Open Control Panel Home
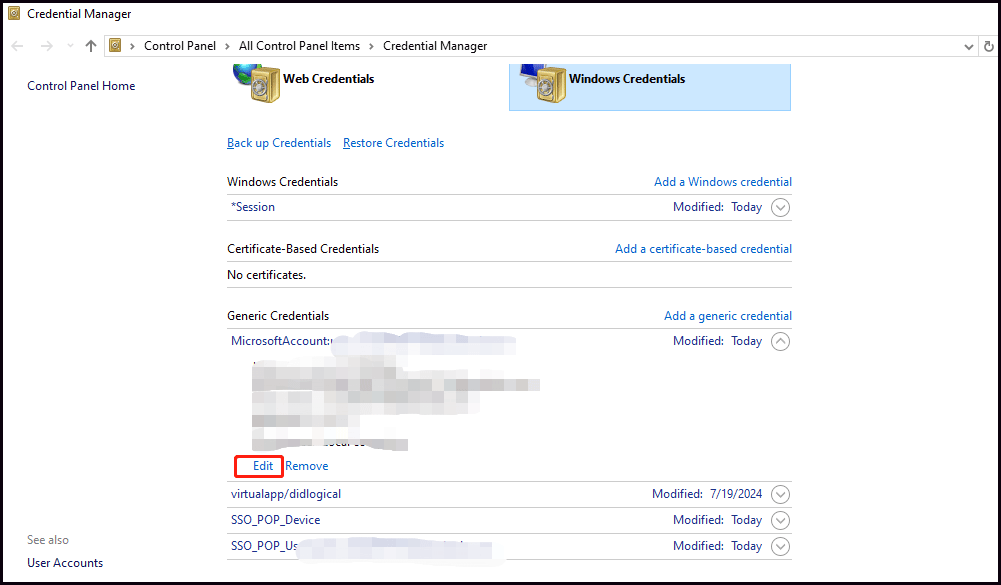 [x=81, y=86]
